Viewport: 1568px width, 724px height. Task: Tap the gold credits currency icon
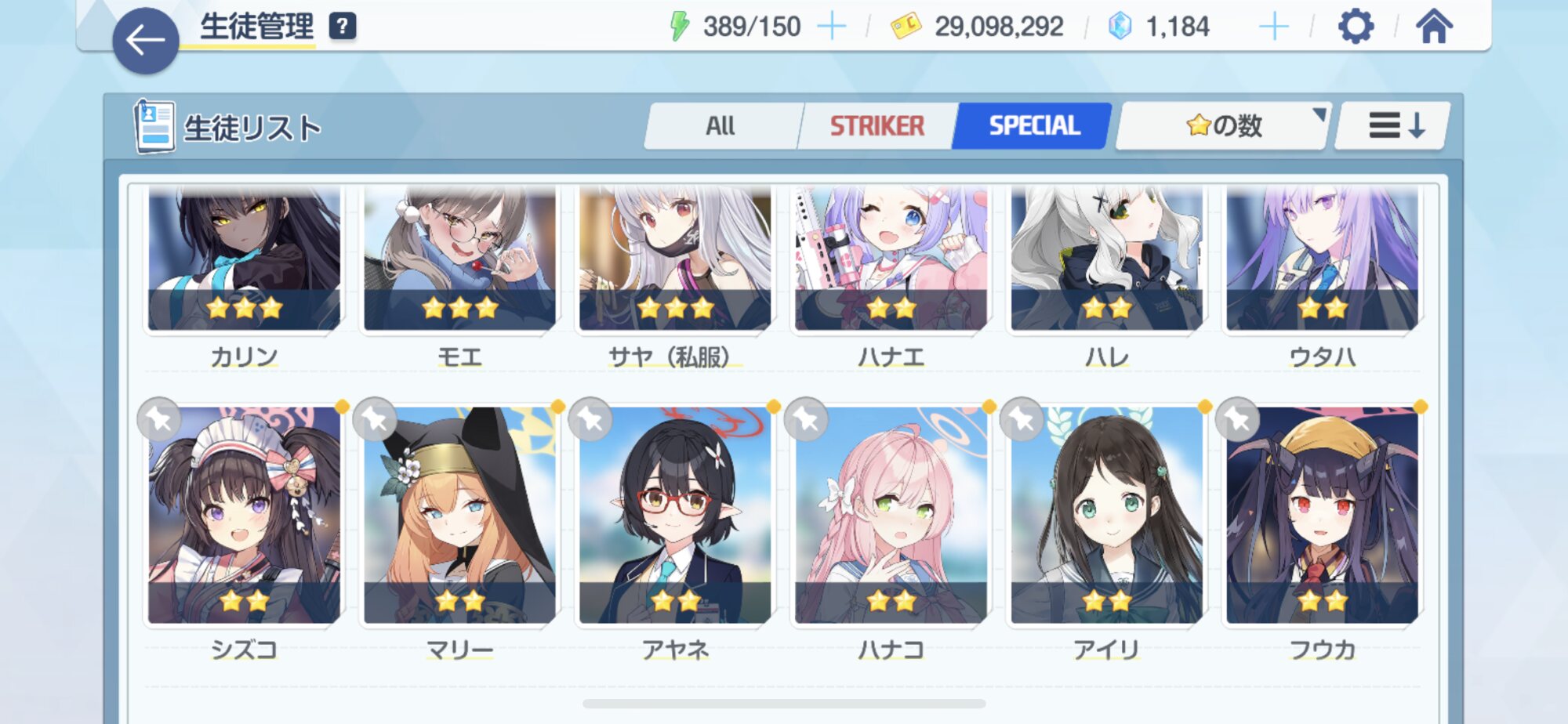(906, 27)
